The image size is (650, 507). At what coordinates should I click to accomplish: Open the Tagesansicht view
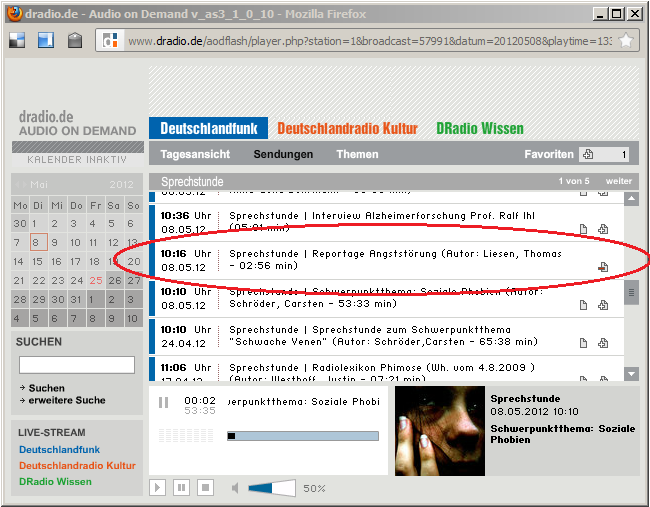point(195,155)
